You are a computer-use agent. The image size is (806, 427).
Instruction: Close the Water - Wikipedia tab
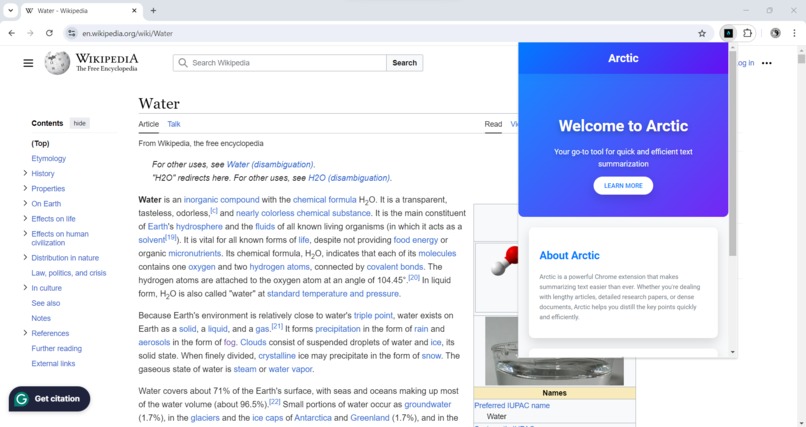click(134, 10)
